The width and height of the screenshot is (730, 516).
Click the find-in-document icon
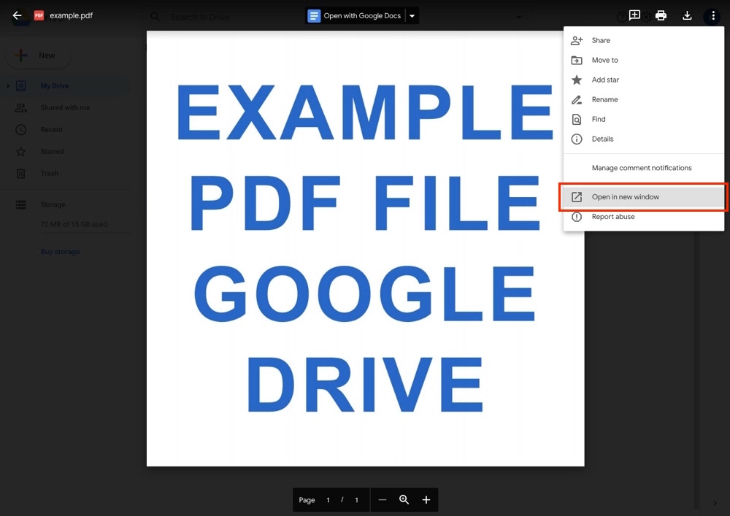click(x=576, y=119)
